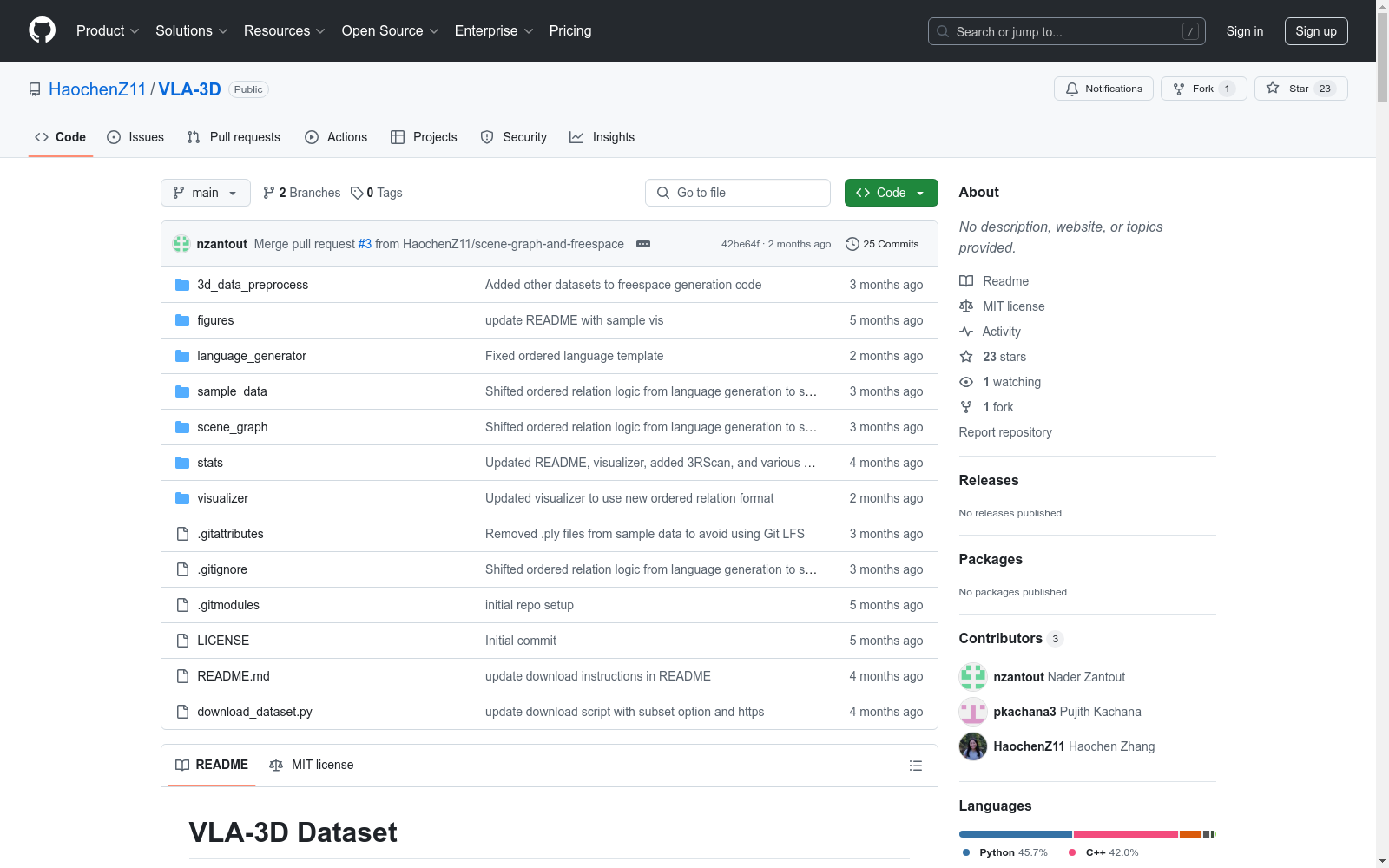Open the Security tab
1389x868 pixels.
point(514,137)
